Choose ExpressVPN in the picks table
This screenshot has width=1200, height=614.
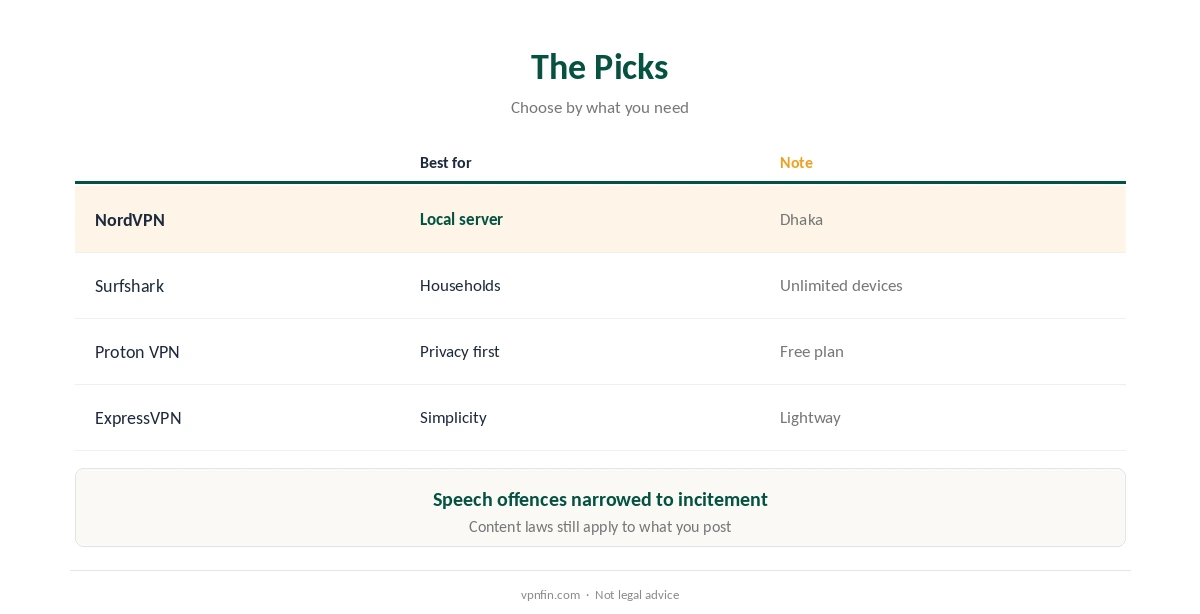click(x=138, y=418)
